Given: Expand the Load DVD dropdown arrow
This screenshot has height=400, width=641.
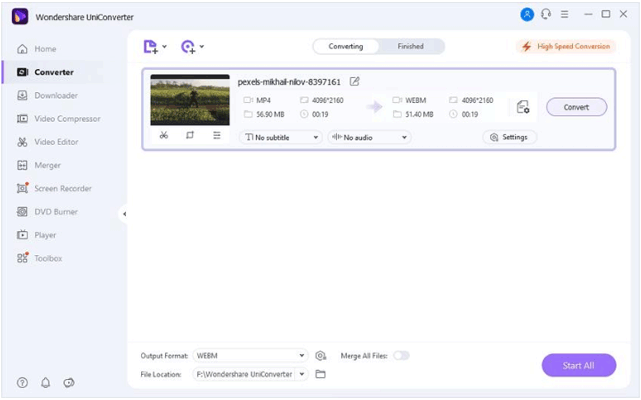Looking at the screenshot, I should [202, 47].
